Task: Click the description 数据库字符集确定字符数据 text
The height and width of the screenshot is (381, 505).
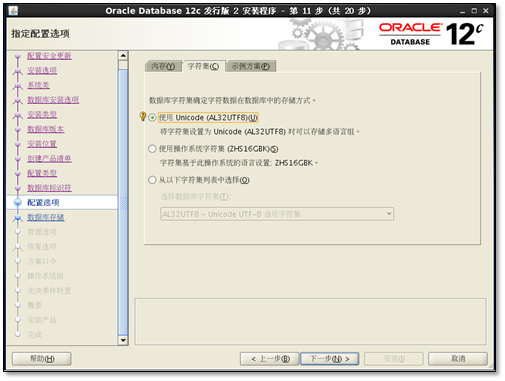Action: (232, 100)
